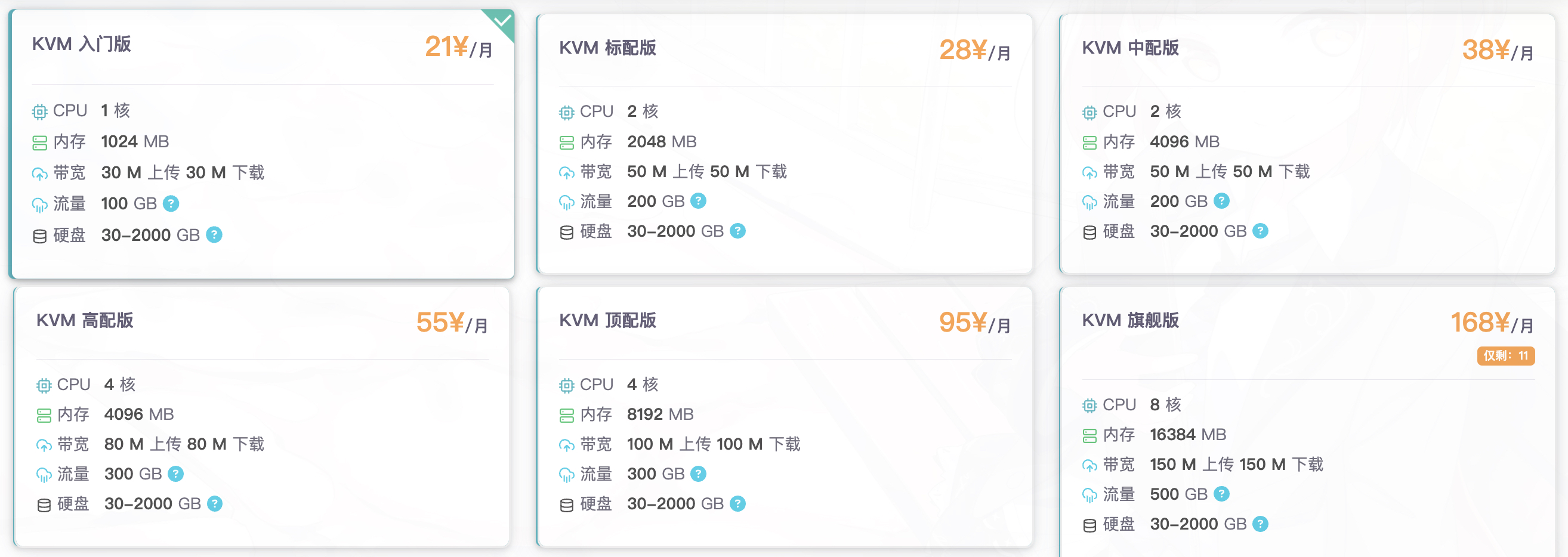Click the 300 GB traffic help icon in KVM 高配版
Image resolution: width=1568 pixels, height=557 pixels.
click(x=175, y=474)
